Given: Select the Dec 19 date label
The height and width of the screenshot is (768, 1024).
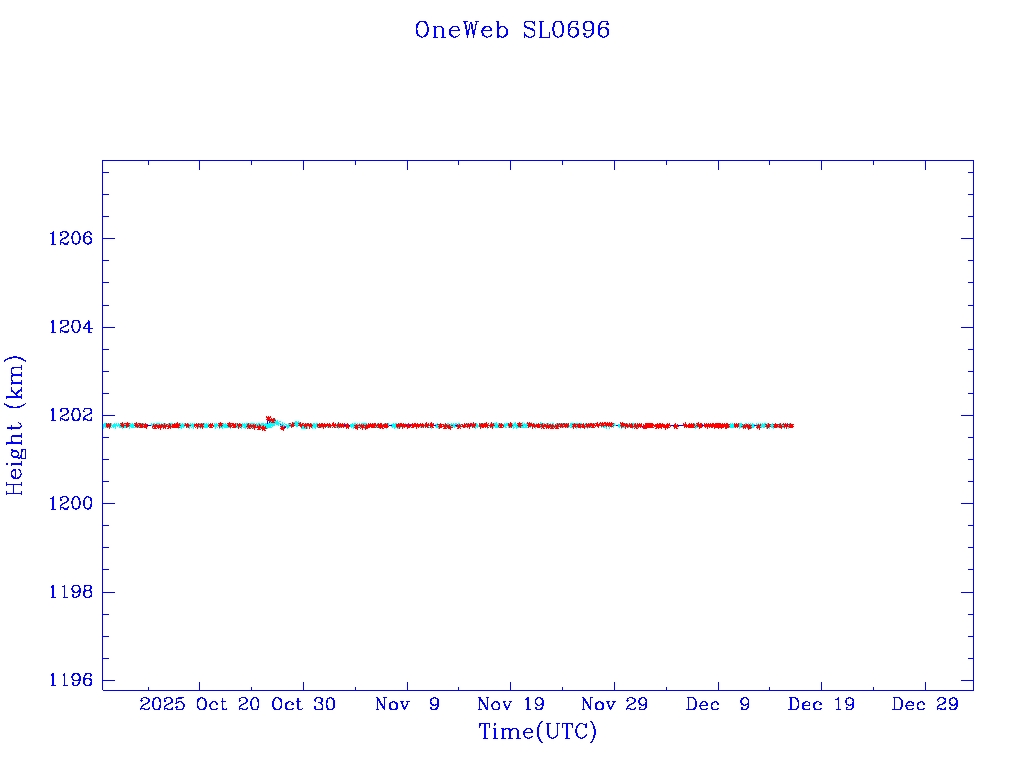Looking at the screenshot, I should point(821,704).
